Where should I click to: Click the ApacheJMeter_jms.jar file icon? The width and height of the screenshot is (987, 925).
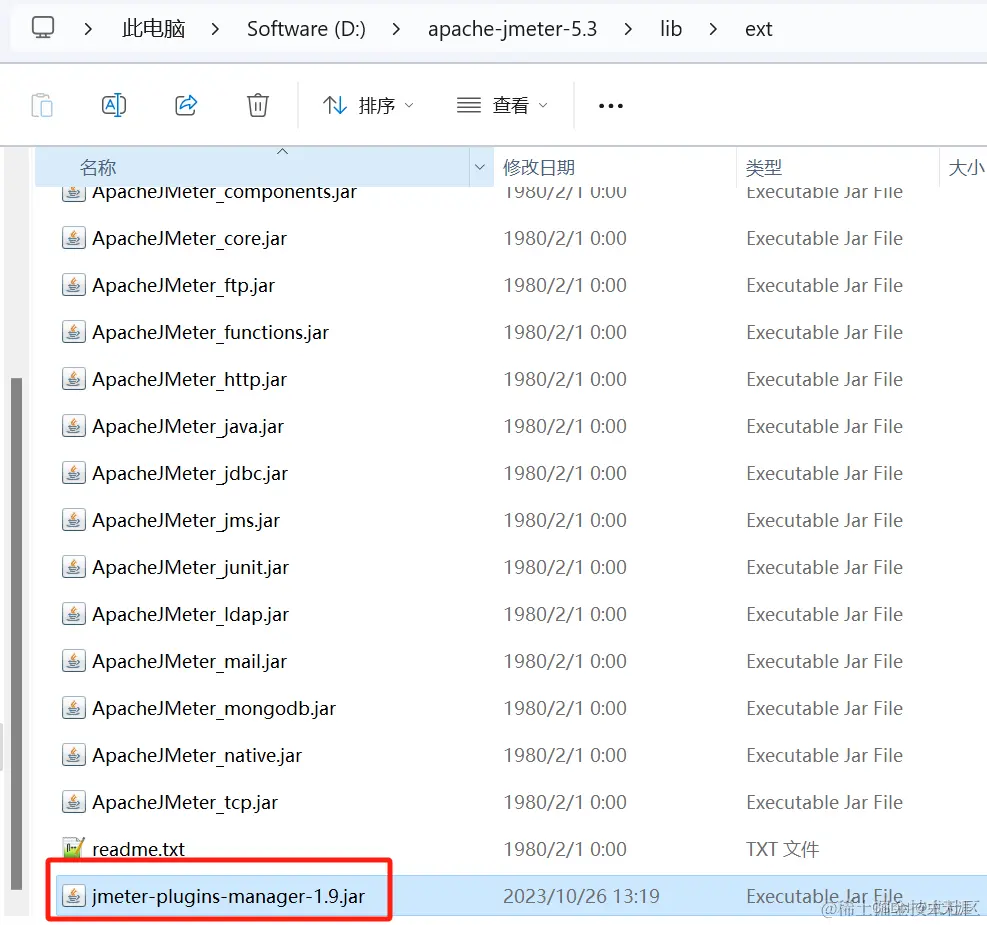point(74,520)
